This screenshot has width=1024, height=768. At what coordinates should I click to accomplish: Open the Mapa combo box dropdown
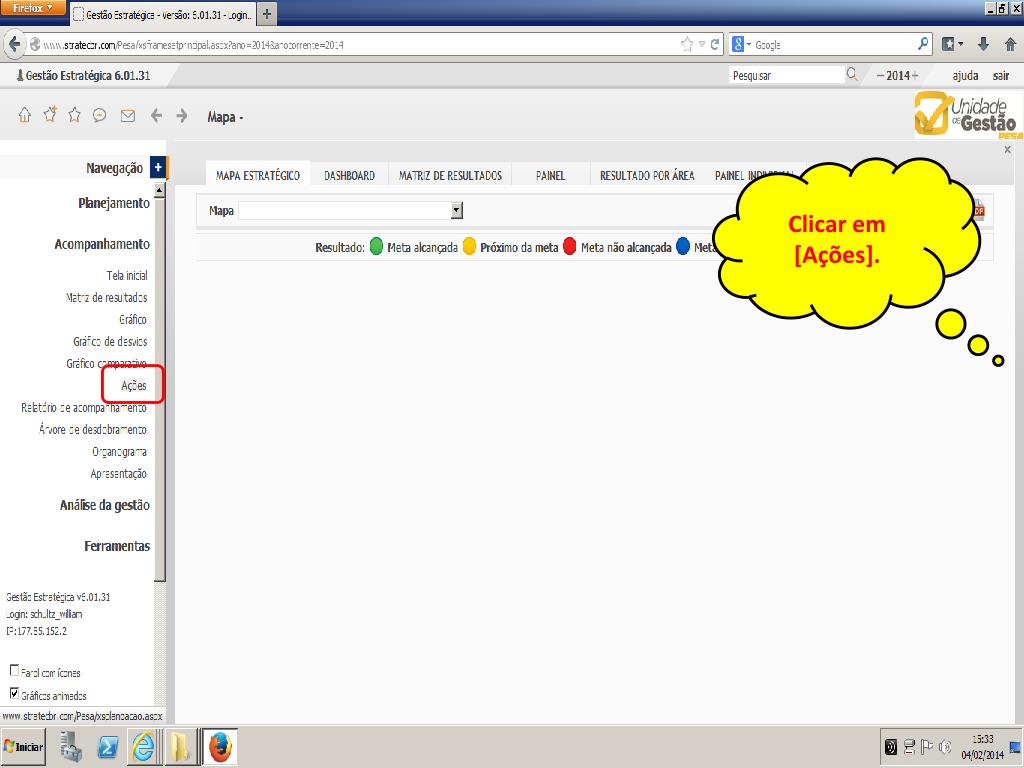tap(457, 210)
